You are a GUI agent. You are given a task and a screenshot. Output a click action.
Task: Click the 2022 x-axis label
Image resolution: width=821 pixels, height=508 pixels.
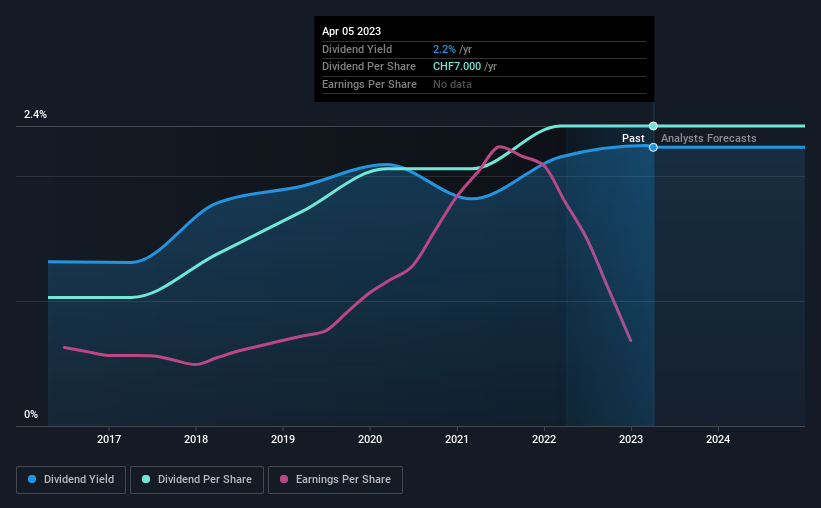click(x=544, y=439)
